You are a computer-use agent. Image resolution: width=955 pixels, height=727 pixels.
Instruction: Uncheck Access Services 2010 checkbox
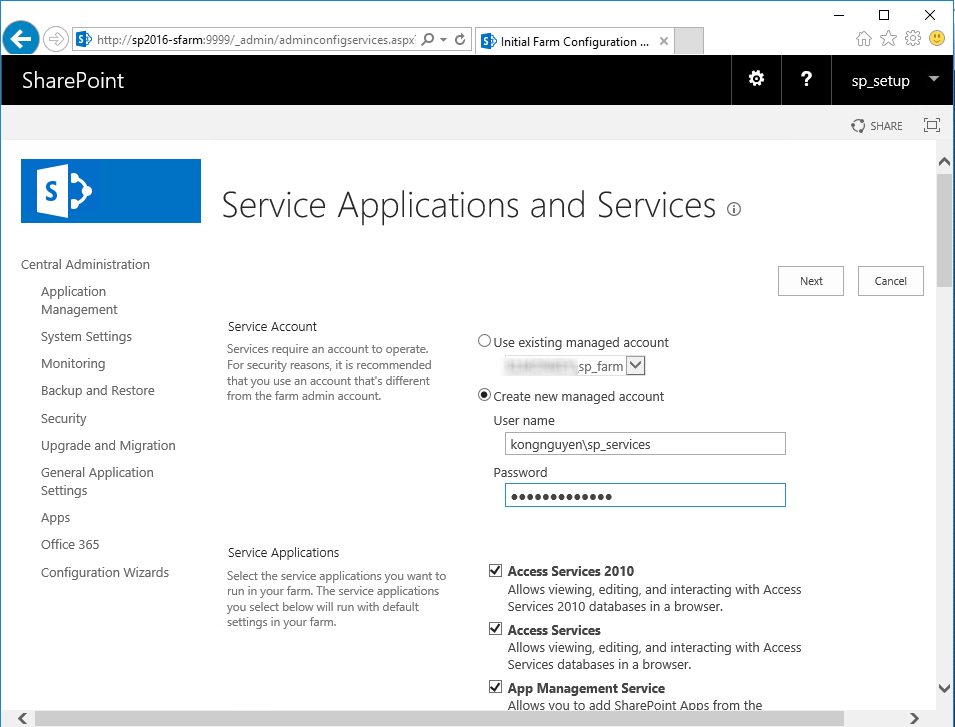click(495, 571)
